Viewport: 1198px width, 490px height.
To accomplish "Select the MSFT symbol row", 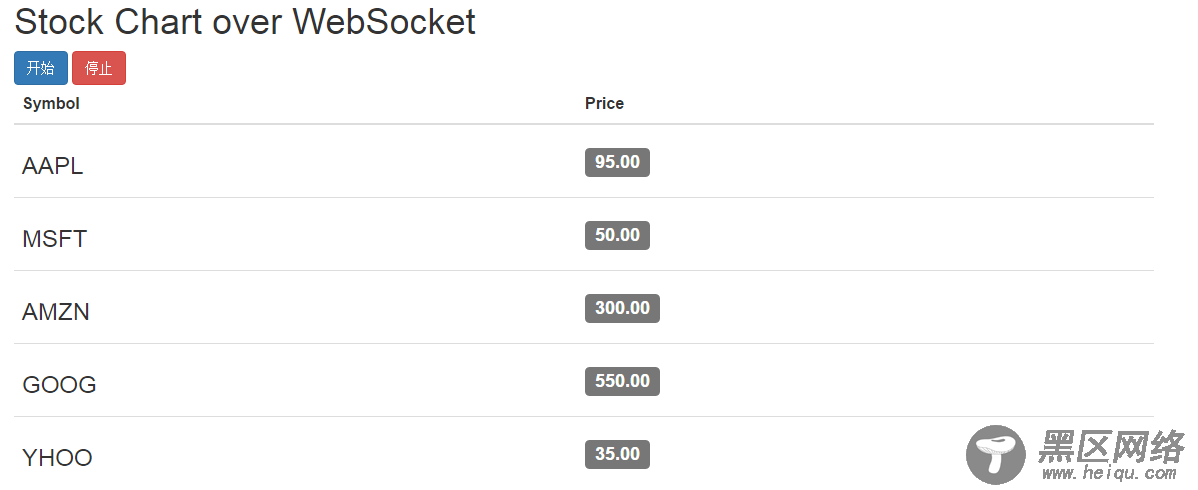I will 584,235.
